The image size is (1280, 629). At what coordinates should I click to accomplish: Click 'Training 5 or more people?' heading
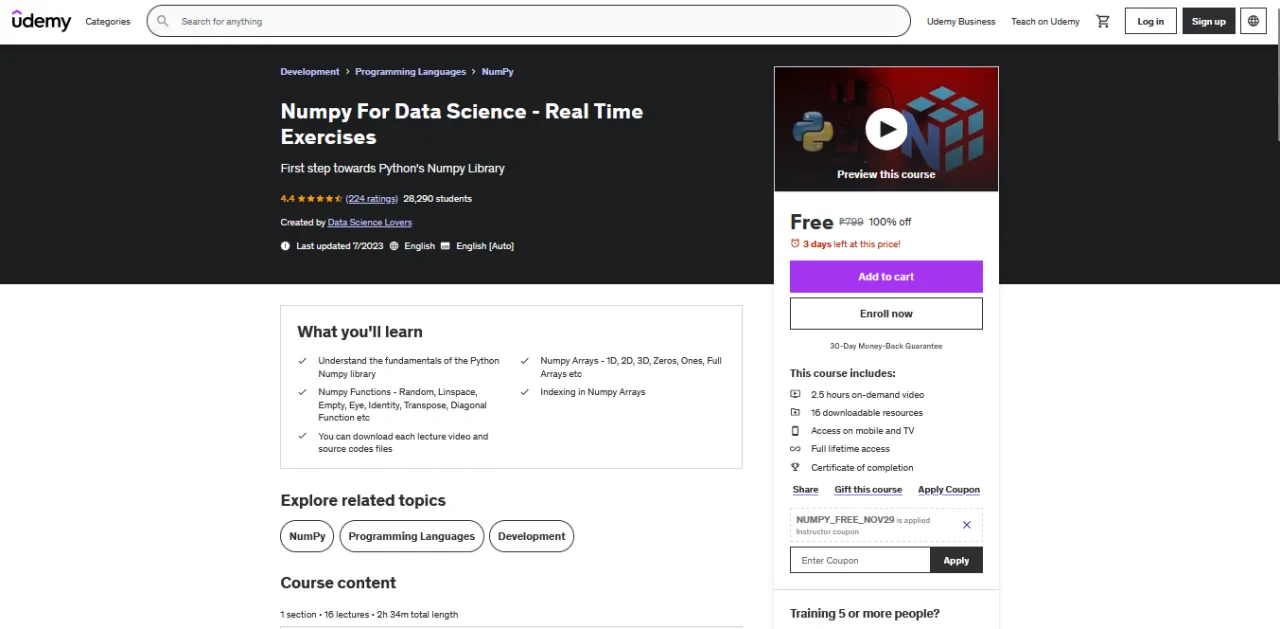coord(865,613)
